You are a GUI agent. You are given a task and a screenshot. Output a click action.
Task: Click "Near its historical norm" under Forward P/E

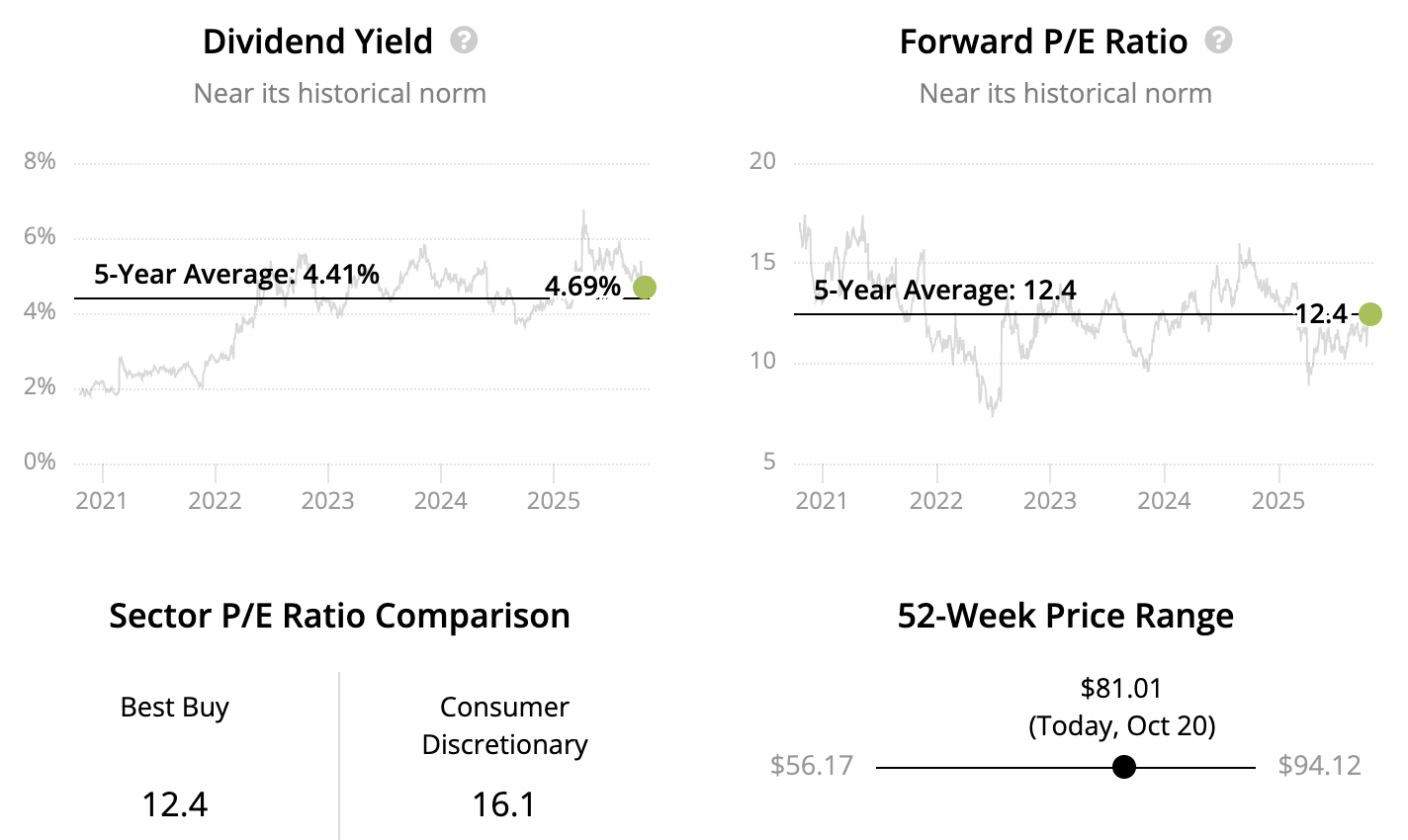(1065, 94)
